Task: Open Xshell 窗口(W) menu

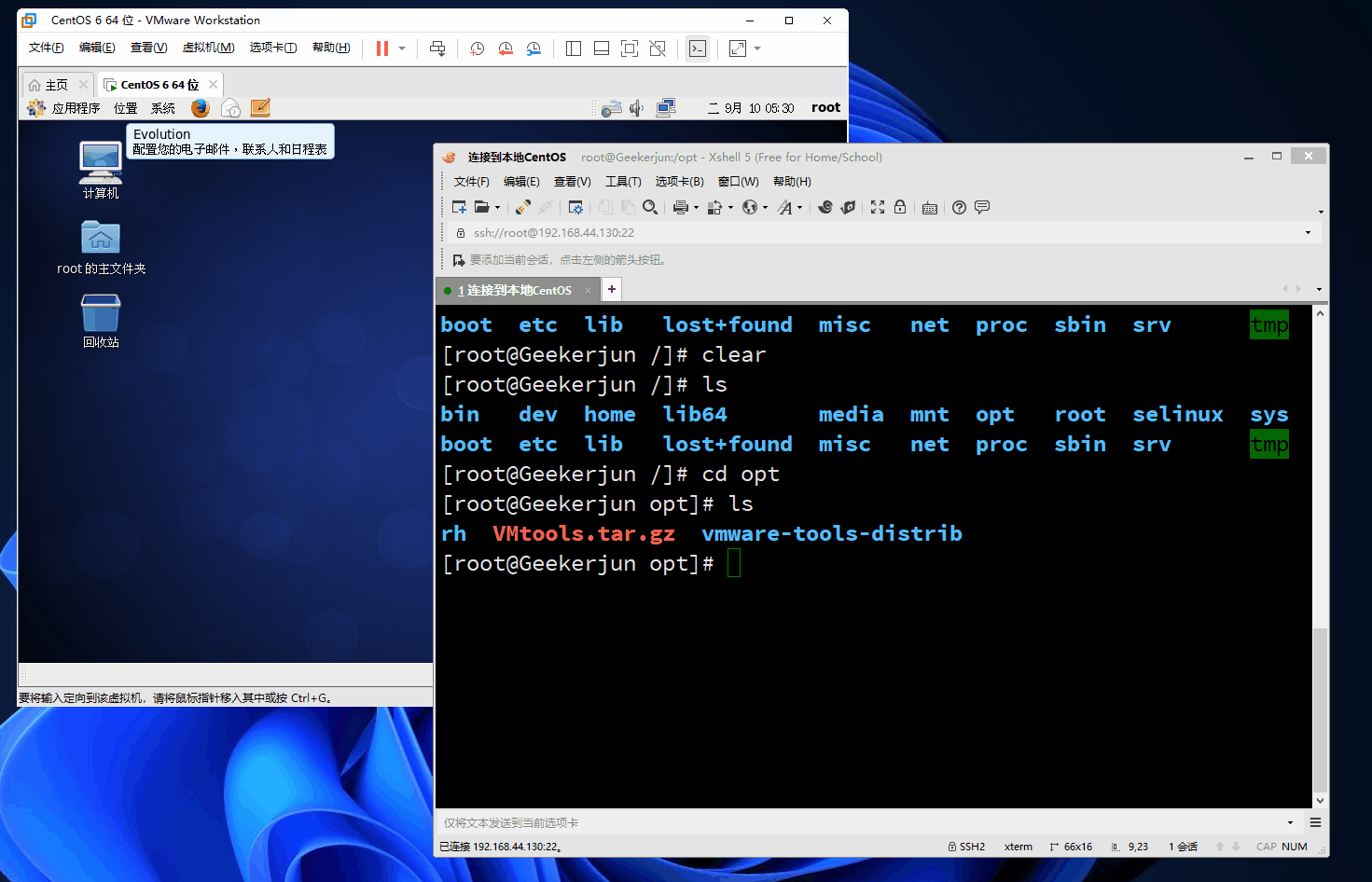Action: (x=738, y=182)
